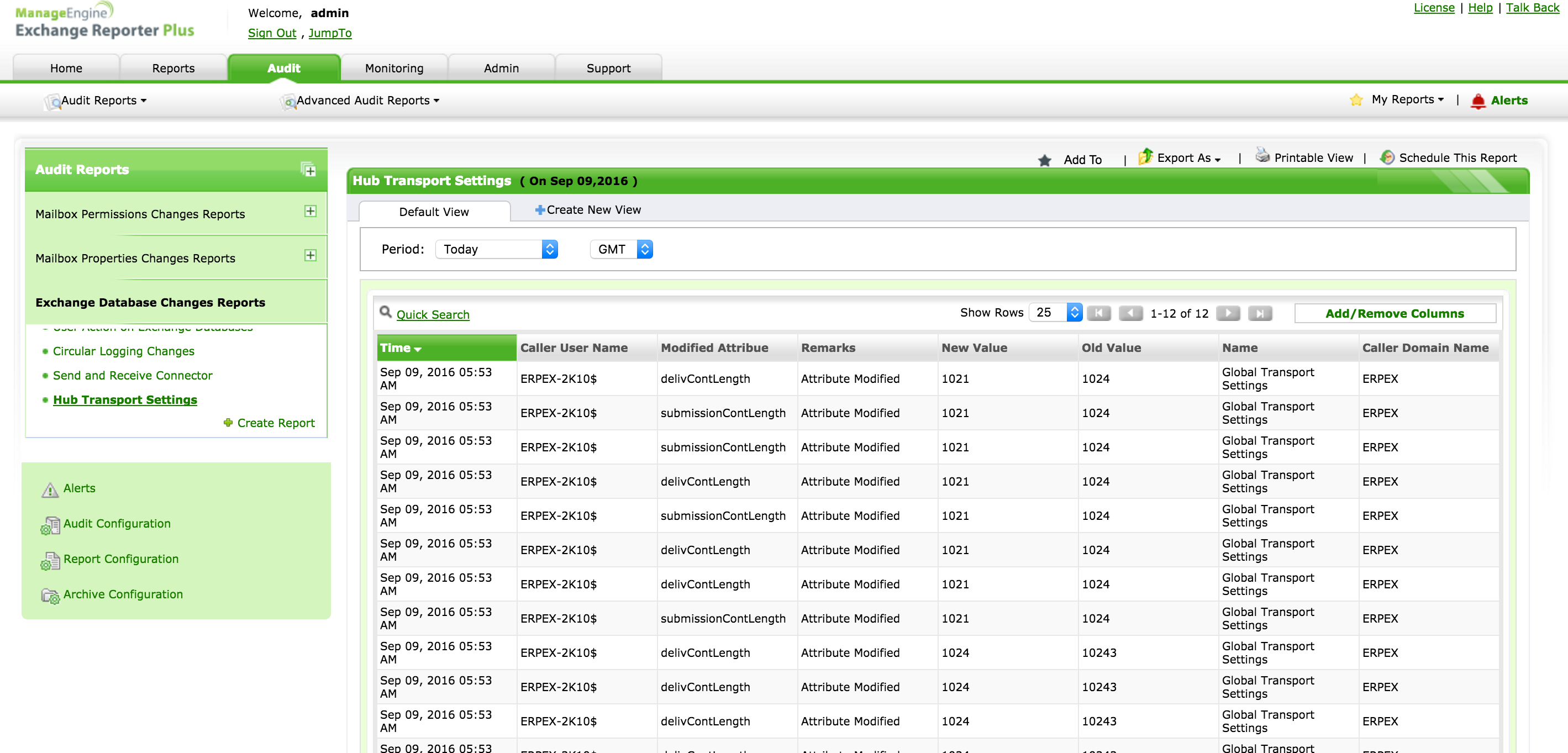Open the GMT timezone dropdown
This screenshot has width=1568, height=753.
click(621, 249)
